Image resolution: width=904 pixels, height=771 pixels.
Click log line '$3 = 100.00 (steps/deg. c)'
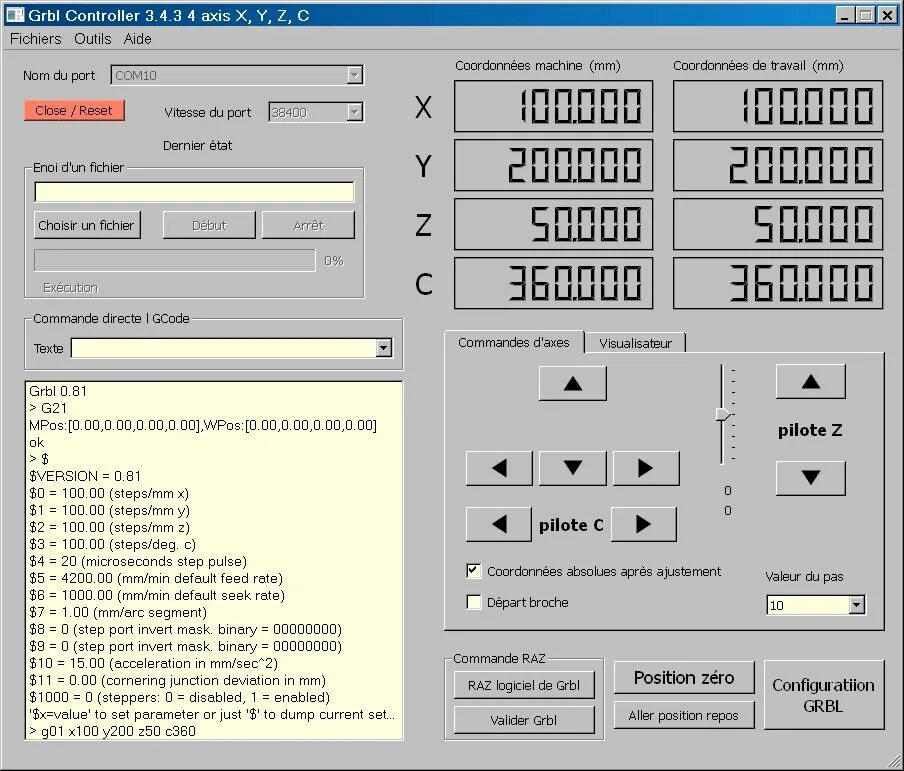click(x=112, y=544)
